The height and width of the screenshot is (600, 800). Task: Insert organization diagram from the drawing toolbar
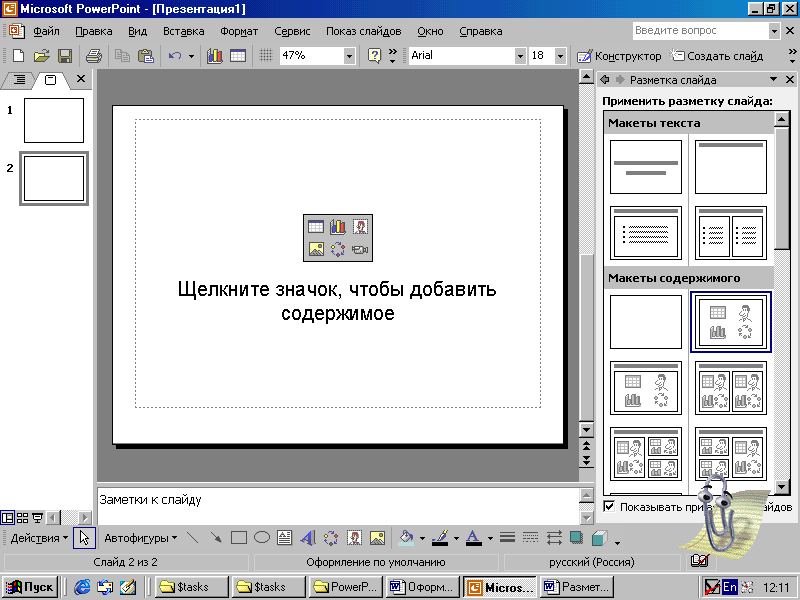point(331,538)
